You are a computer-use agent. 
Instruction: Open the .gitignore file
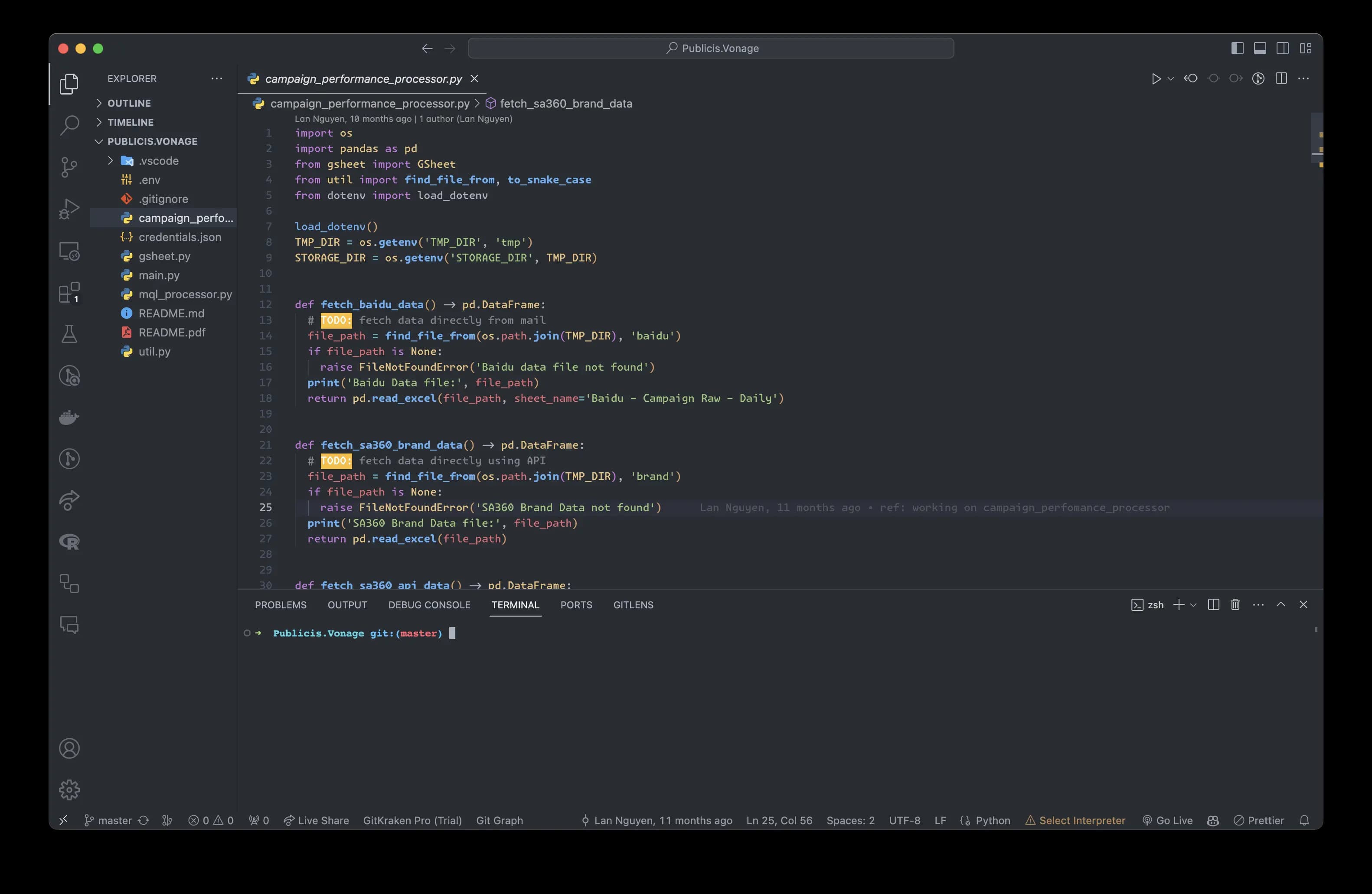coord(163,199)
